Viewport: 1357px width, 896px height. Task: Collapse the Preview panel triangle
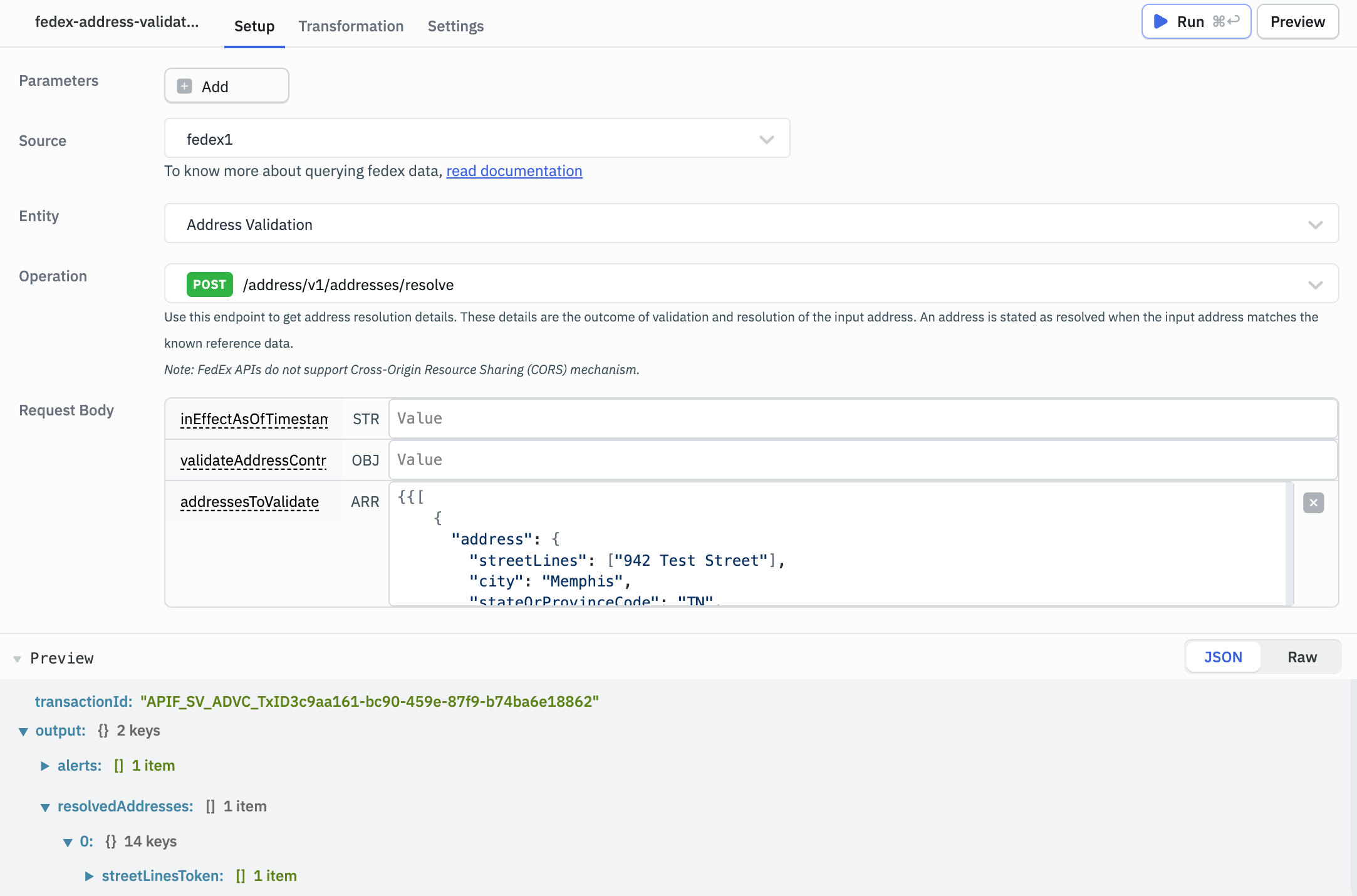18,659
